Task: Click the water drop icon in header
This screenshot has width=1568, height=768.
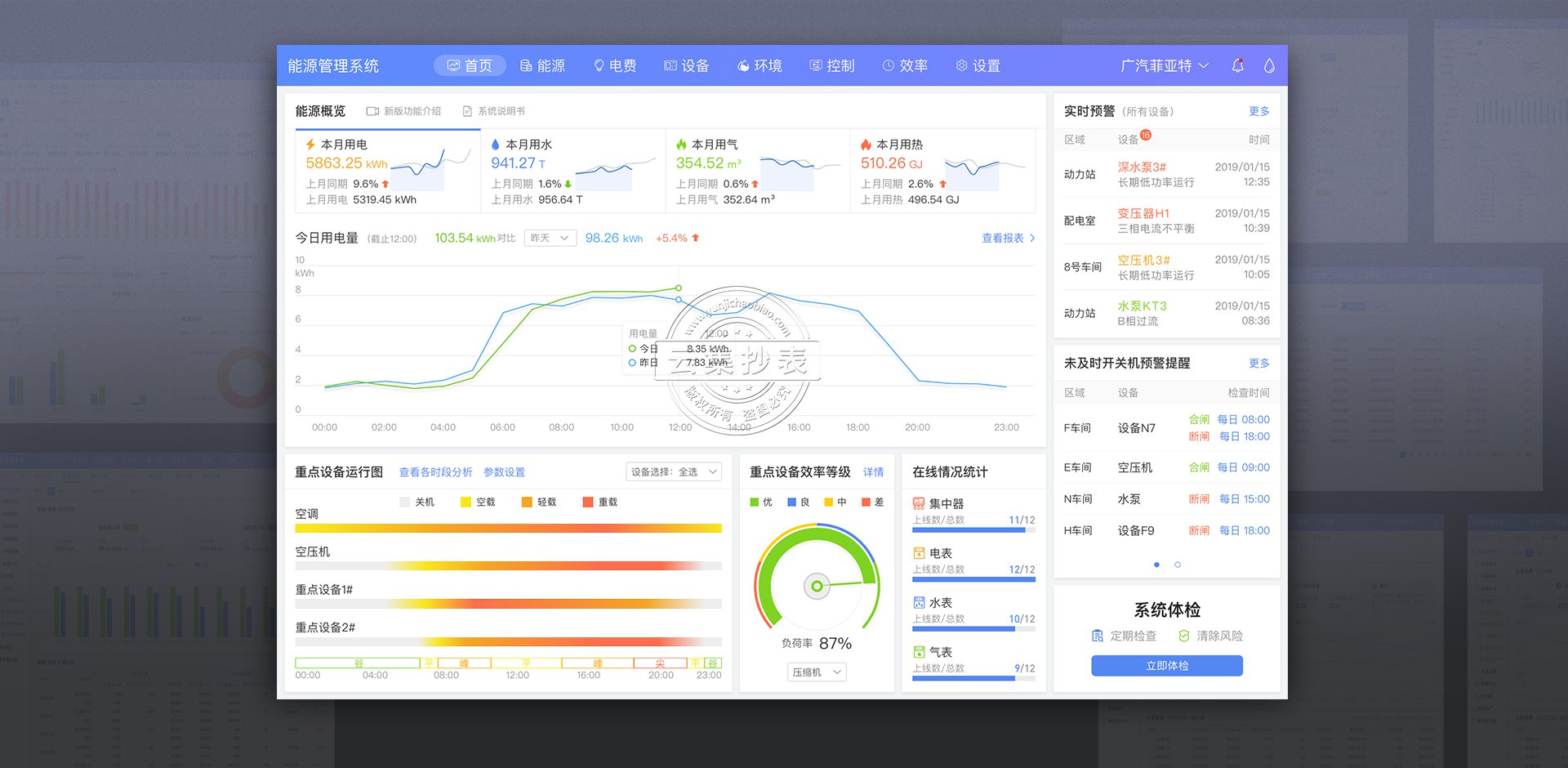Action: [x=1269, y=65]
